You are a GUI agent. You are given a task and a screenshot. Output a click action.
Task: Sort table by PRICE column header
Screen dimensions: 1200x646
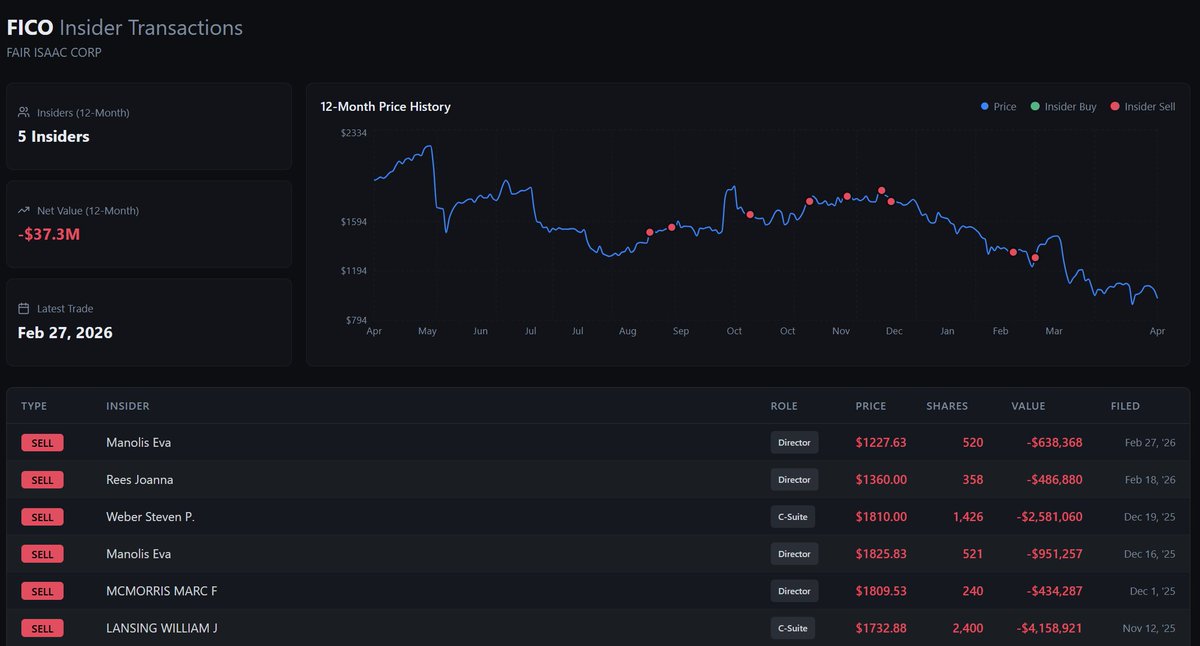point(870,406)
